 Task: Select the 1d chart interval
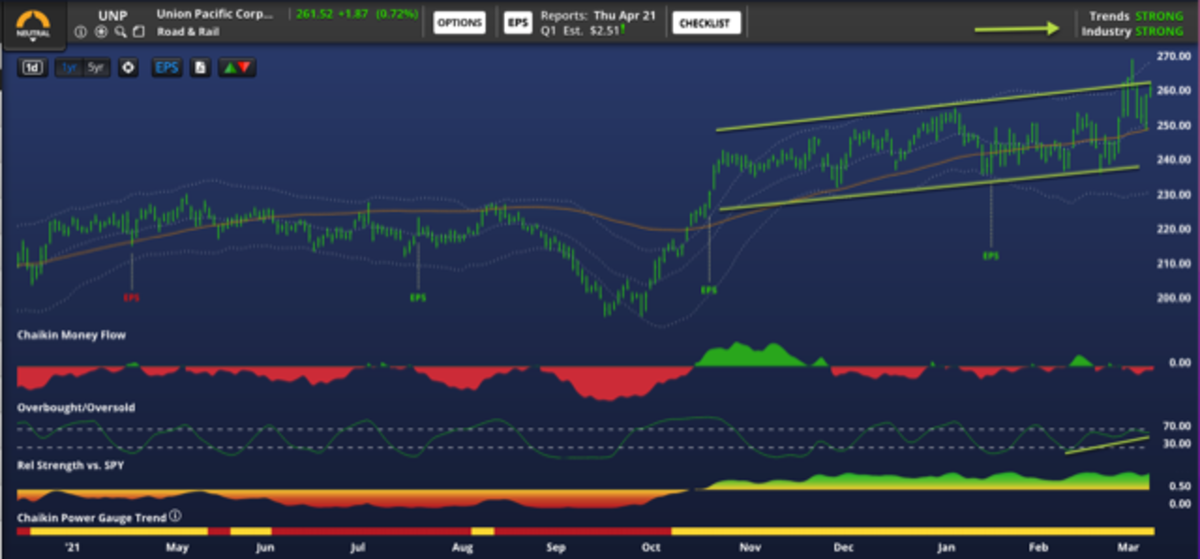pyautogui.click(x=33, y=68)
